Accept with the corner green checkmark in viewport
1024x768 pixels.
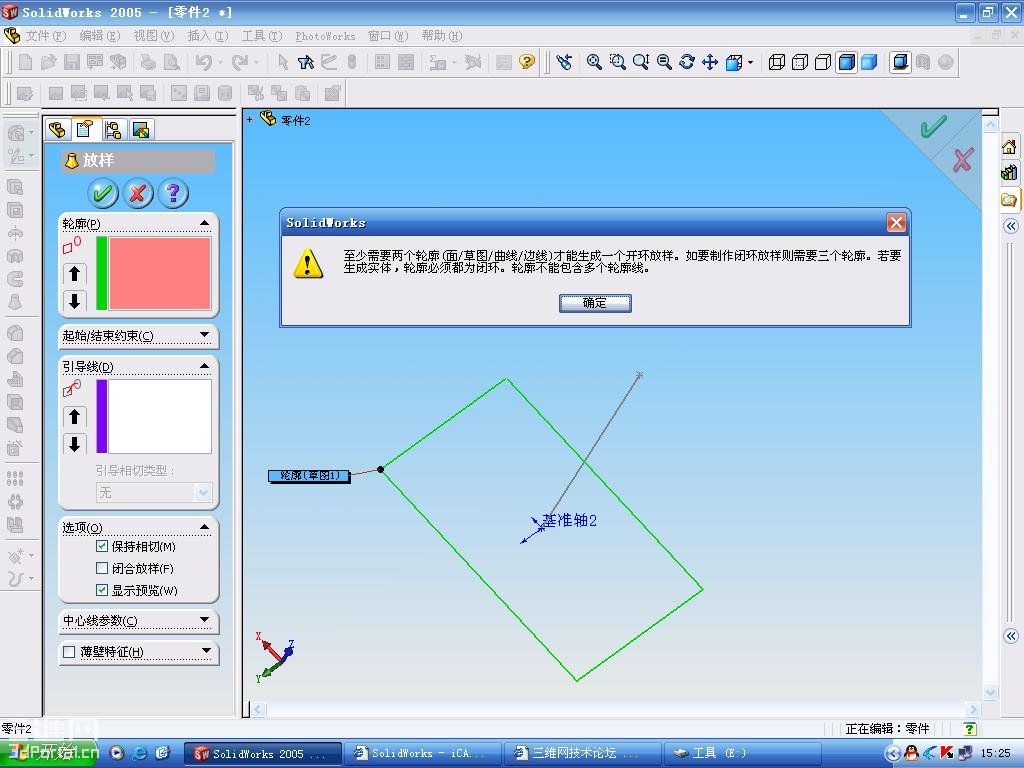tap(933, 126)
